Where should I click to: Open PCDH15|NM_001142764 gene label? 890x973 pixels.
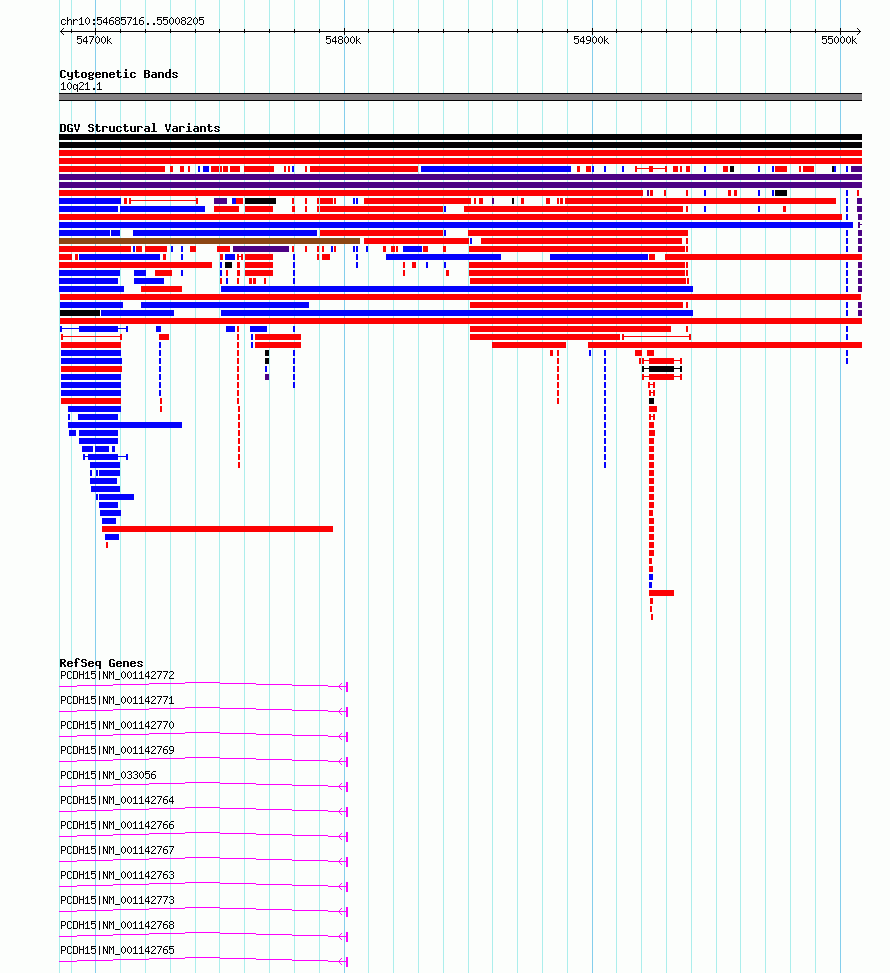(117, 800)
